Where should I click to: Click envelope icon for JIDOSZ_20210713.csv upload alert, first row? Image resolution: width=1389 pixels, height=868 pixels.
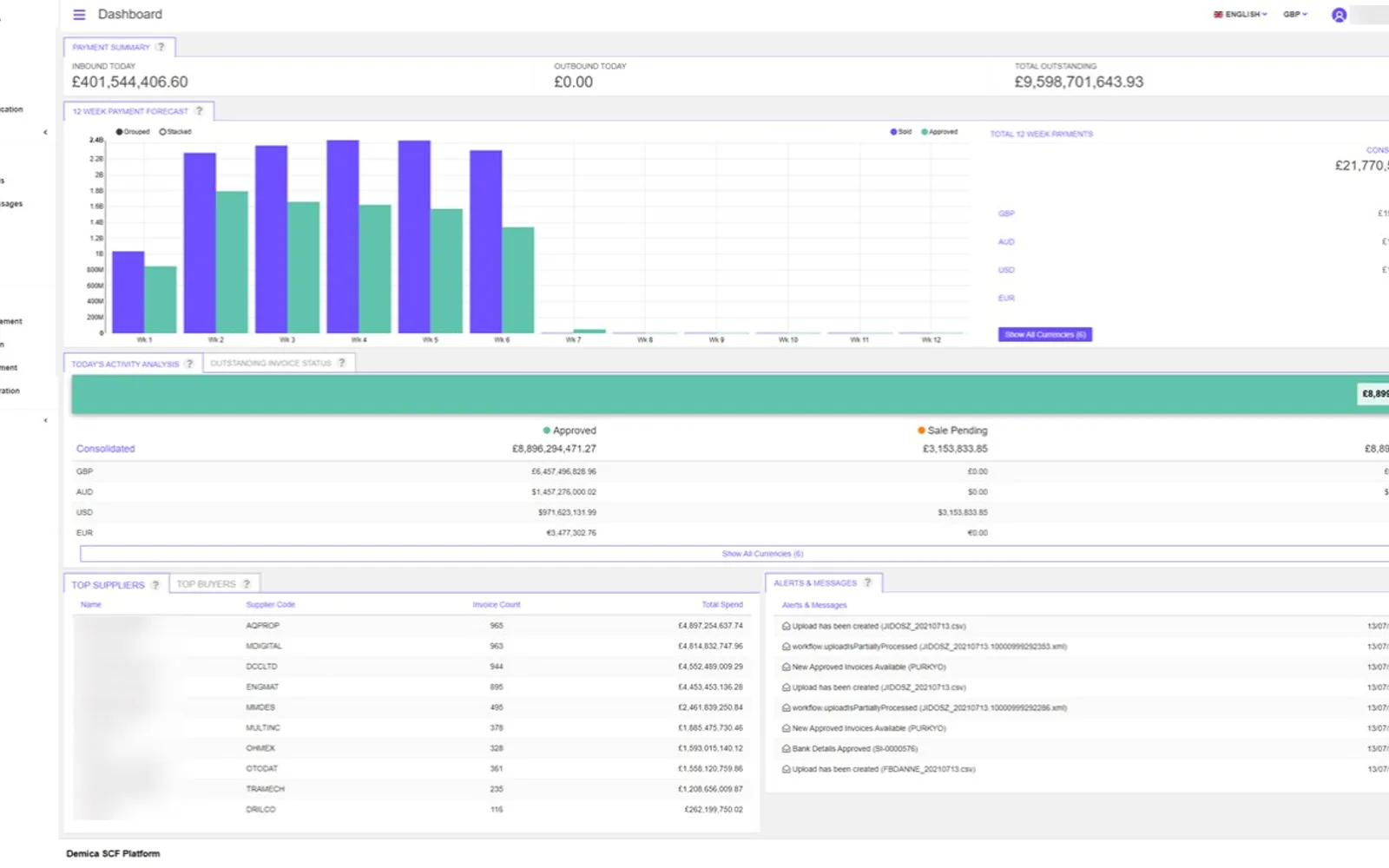pos(787,626)
